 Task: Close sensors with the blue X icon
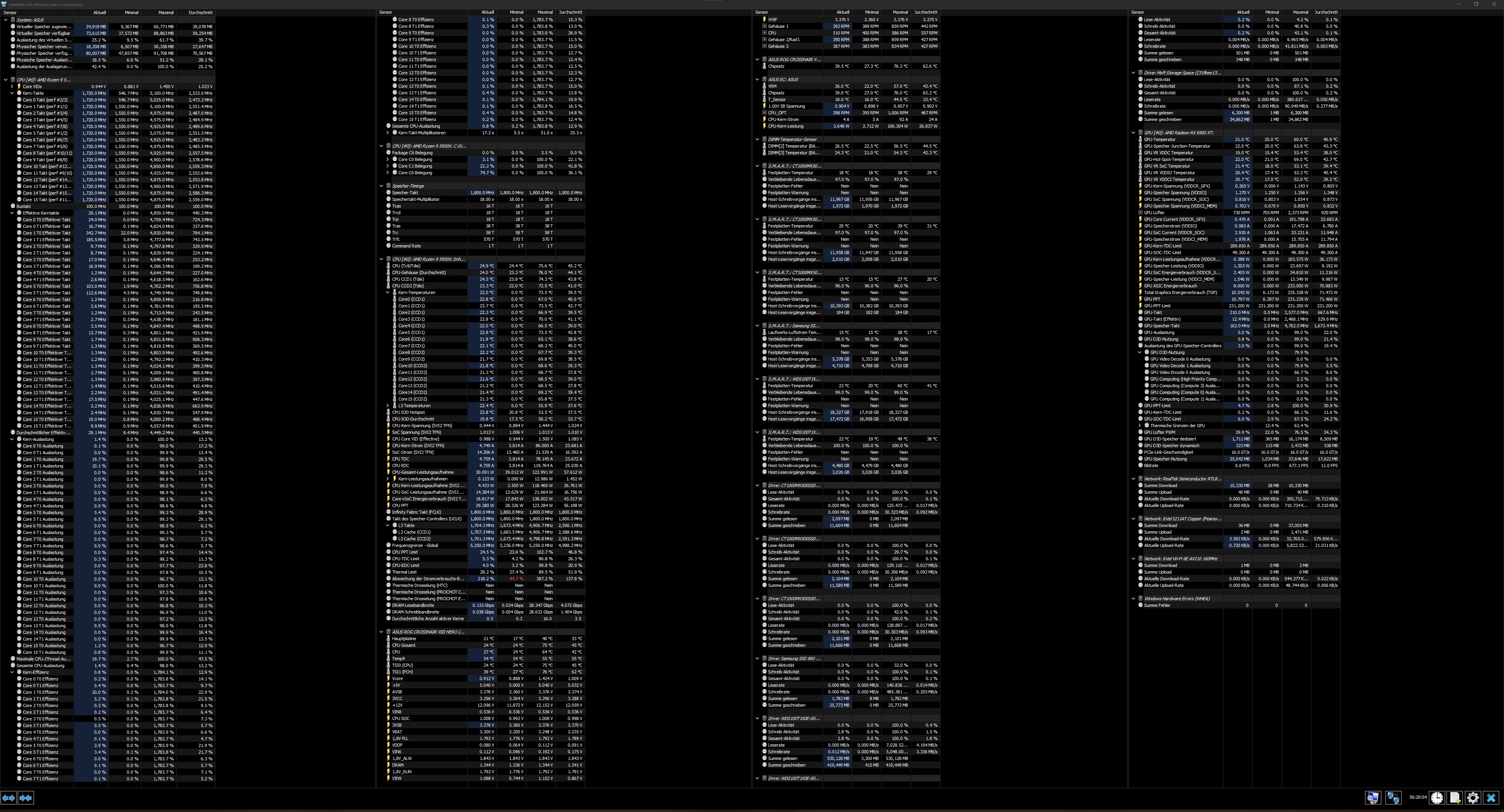[x=1491, y=798]
